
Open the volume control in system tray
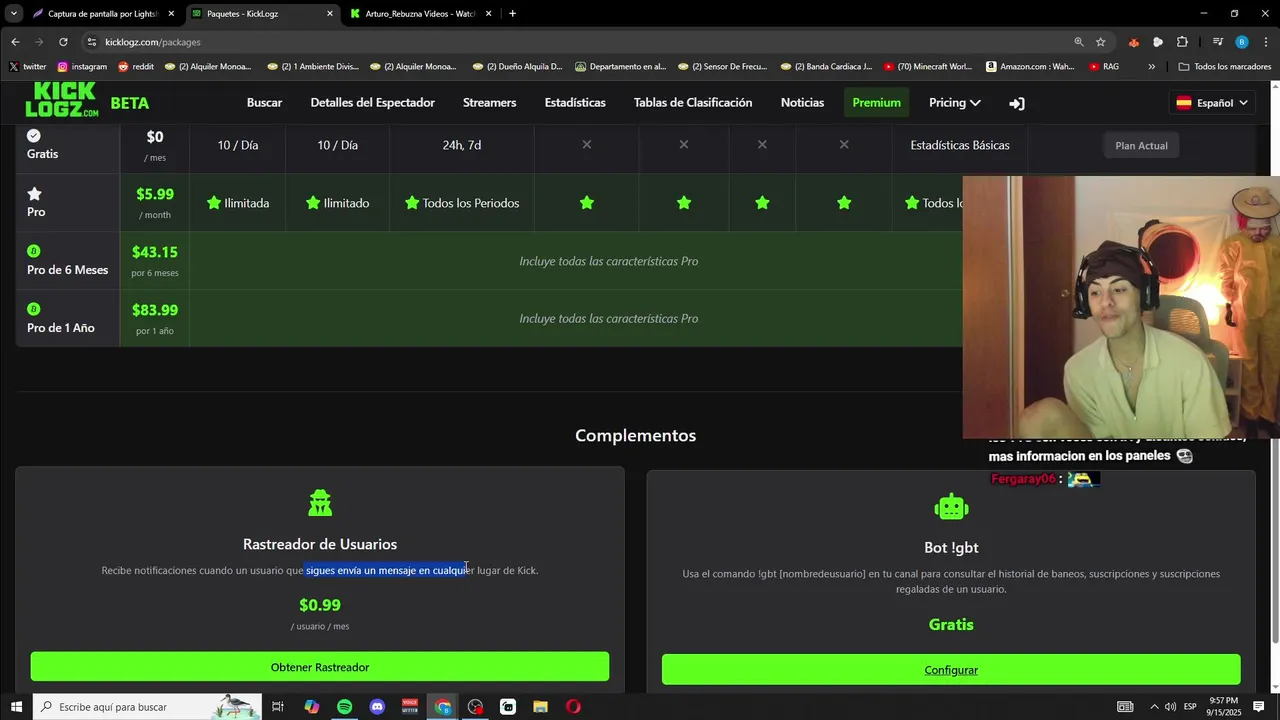tap(1171, 707)
